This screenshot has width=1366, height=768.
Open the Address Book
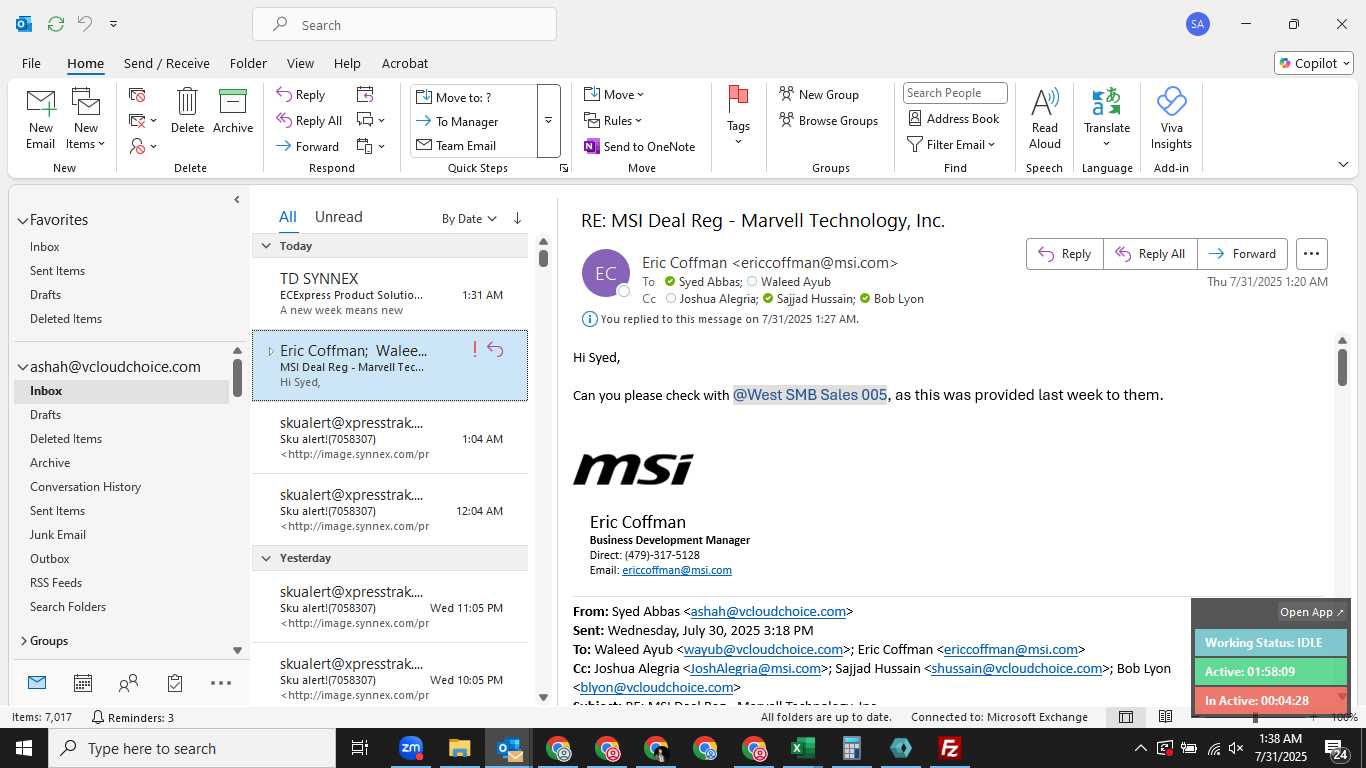pos(954,118)
